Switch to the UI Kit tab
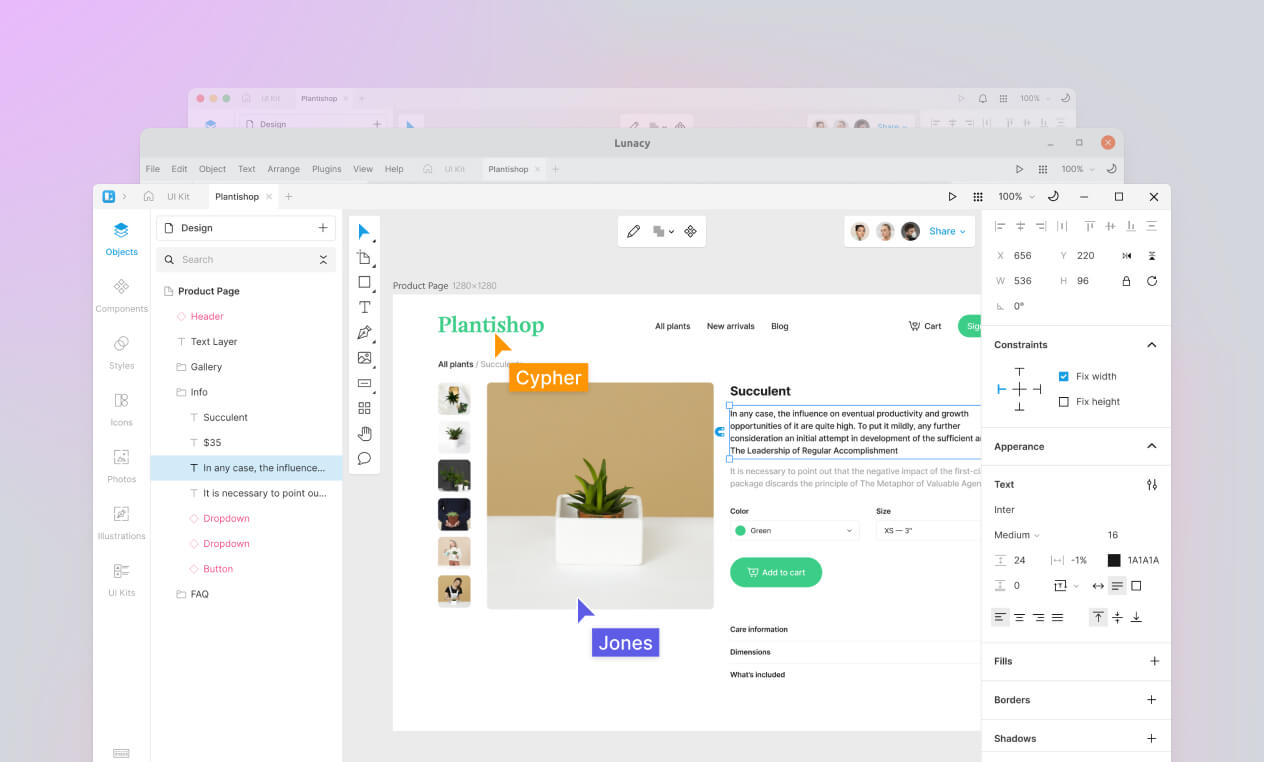This screenshot has width=1264, height=762. click(178, 197)
